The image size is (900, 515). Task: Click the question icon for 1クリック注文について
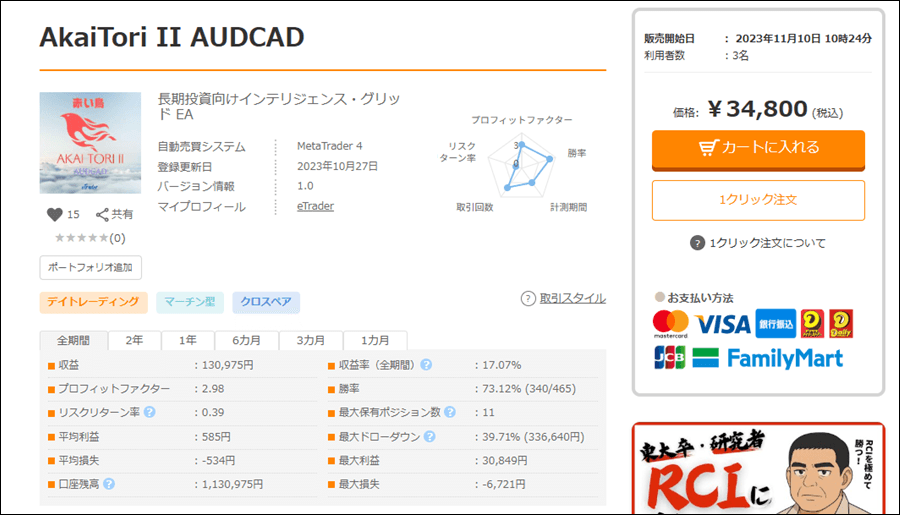coord(697,243)
